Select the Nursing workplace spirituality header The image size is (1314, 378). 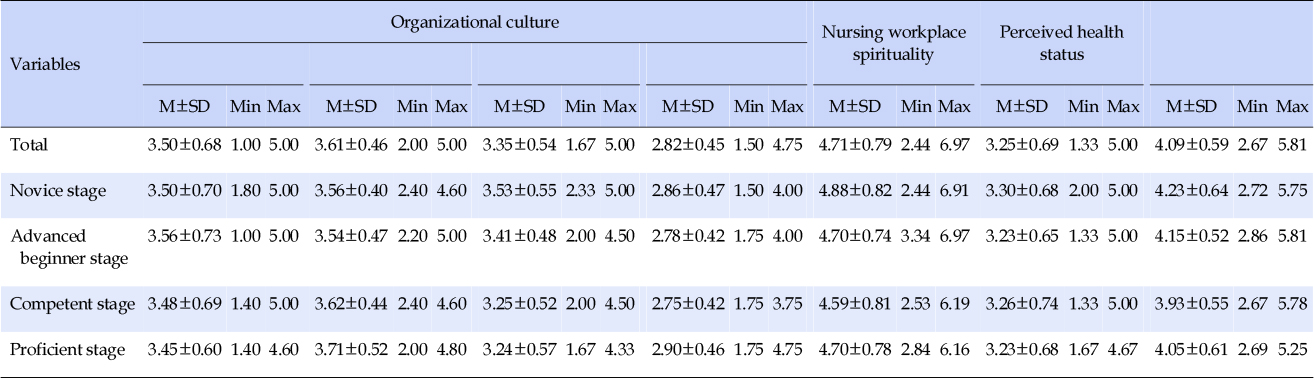pyautogui.click(x=894, y=43)
